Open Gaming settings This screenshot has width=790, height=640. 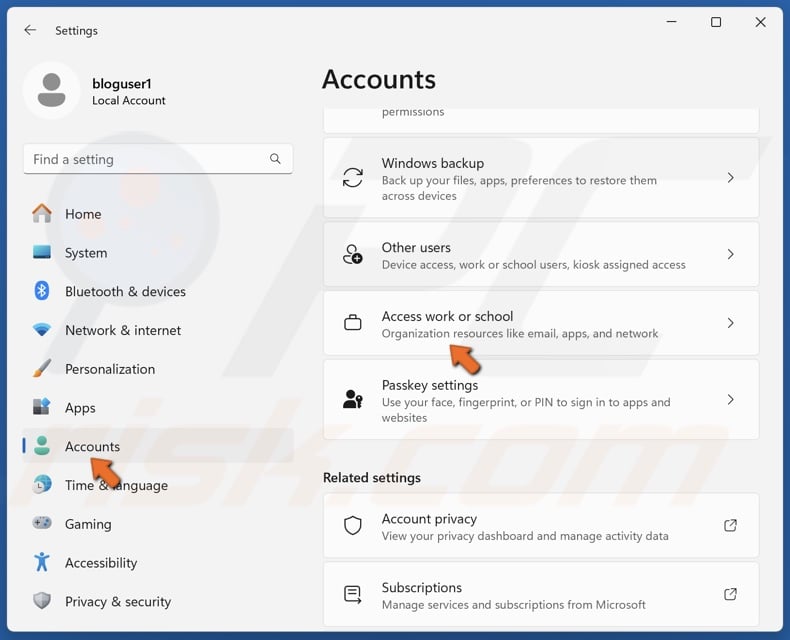click(x=158, y=524)
